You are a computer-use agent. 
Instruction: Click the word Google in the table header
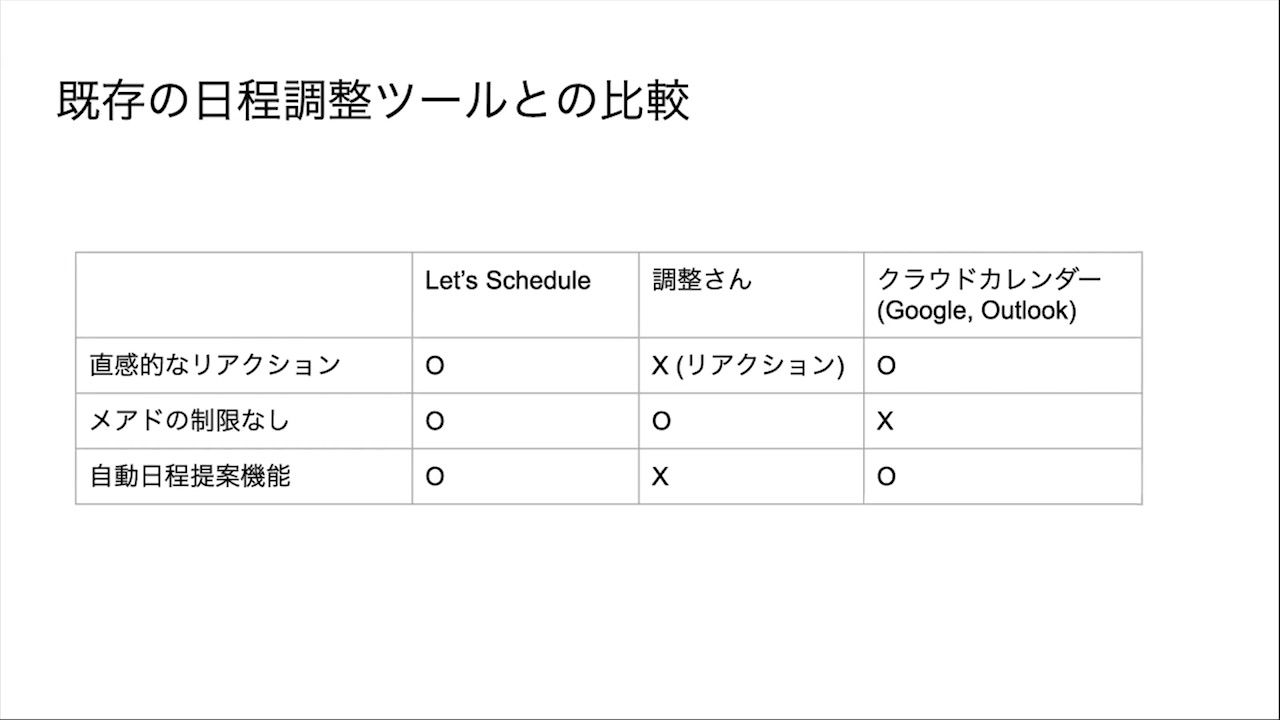(924, 311)
